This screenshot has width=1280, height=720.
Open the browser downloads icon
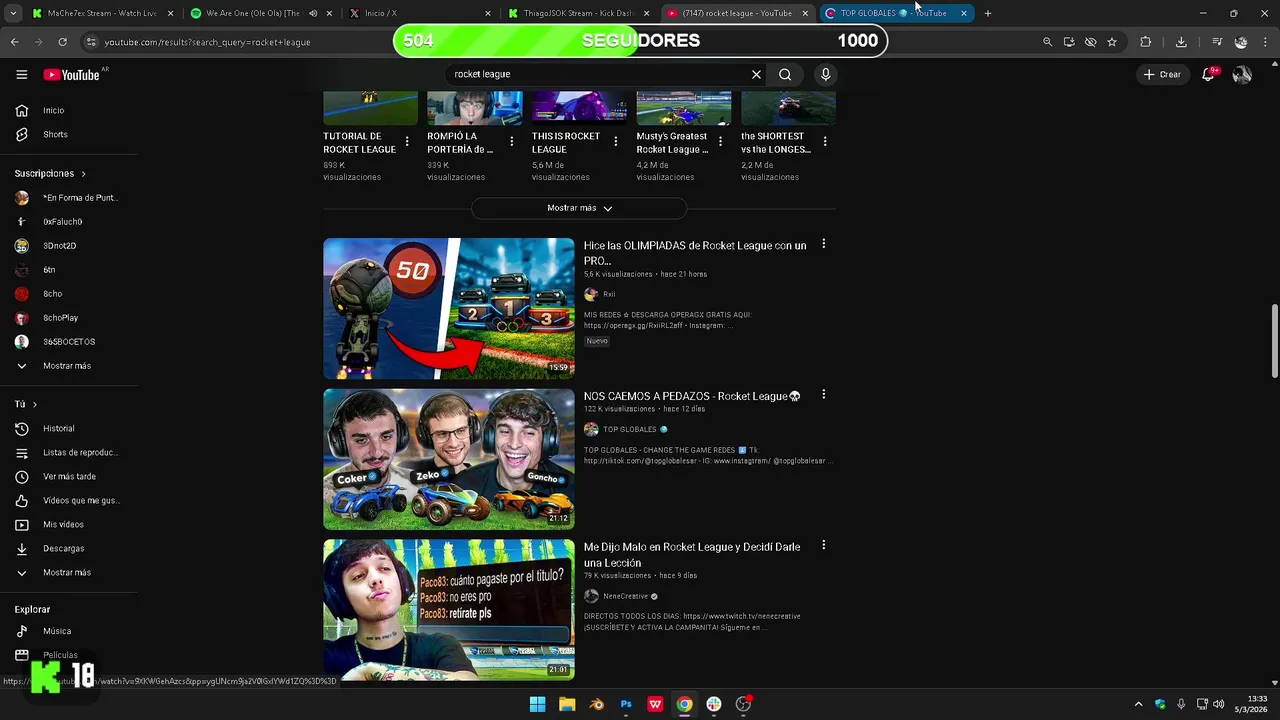[x=1181, y=42]
